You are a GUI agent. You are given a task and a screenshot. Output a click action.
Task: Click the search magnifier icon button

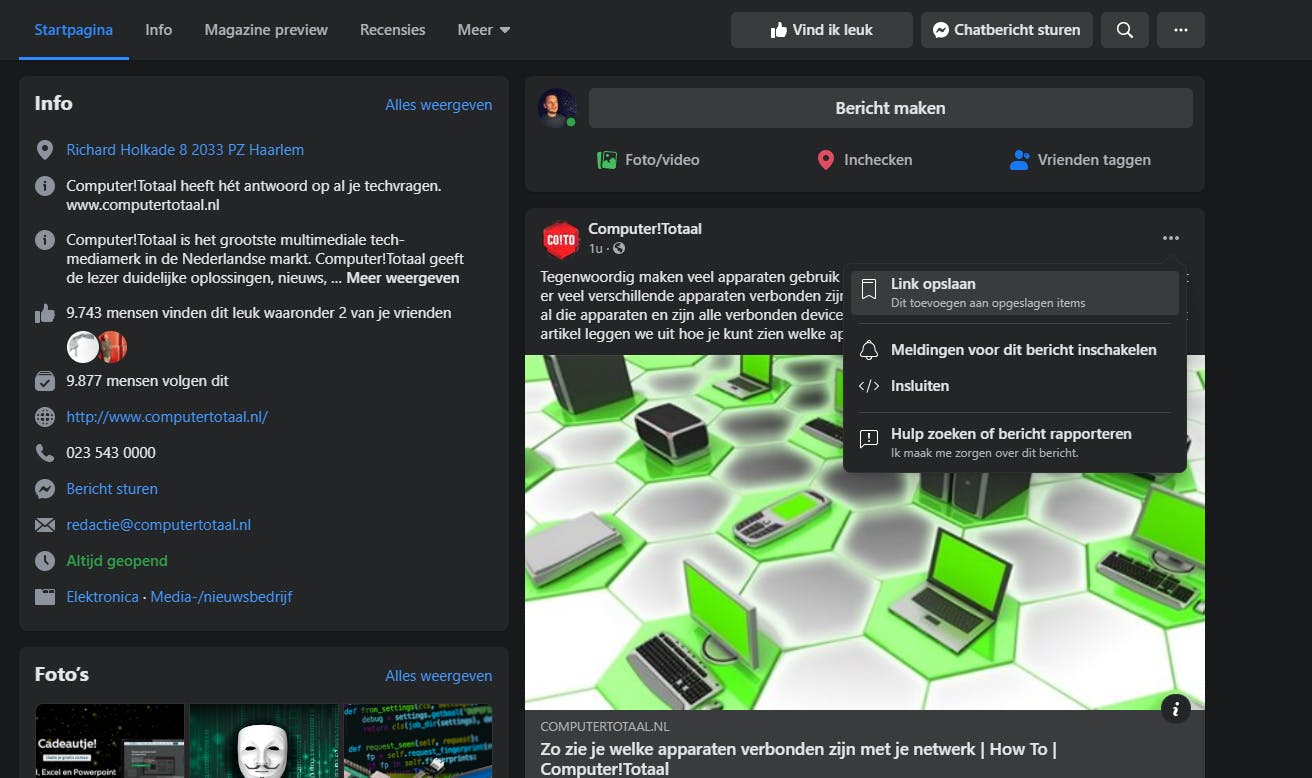(x=1125, y=30)
